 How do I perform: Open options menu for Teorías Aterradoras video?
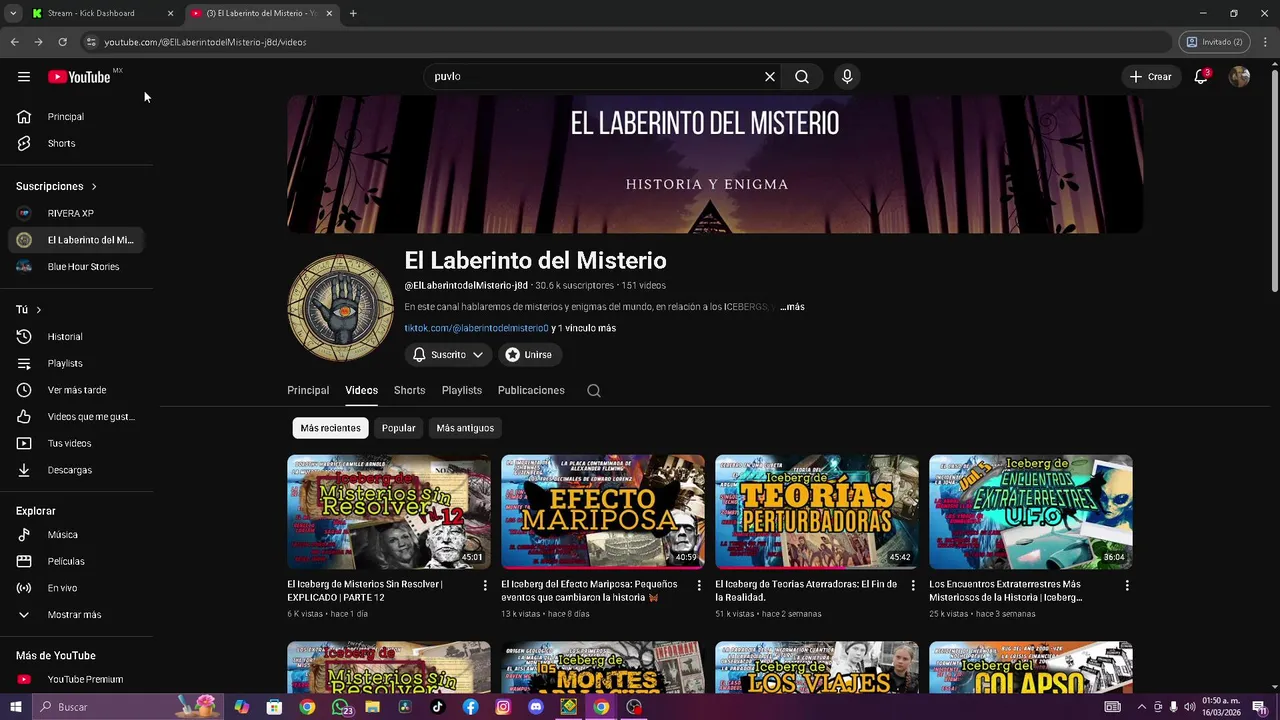pos(912,585)
